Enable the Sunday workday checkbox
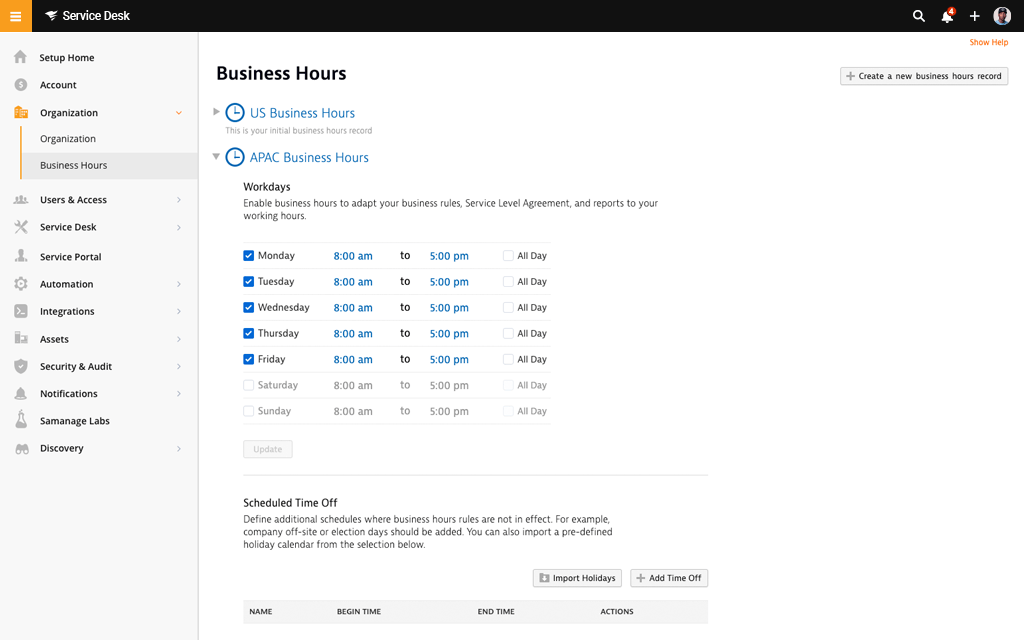 (249, 411)
